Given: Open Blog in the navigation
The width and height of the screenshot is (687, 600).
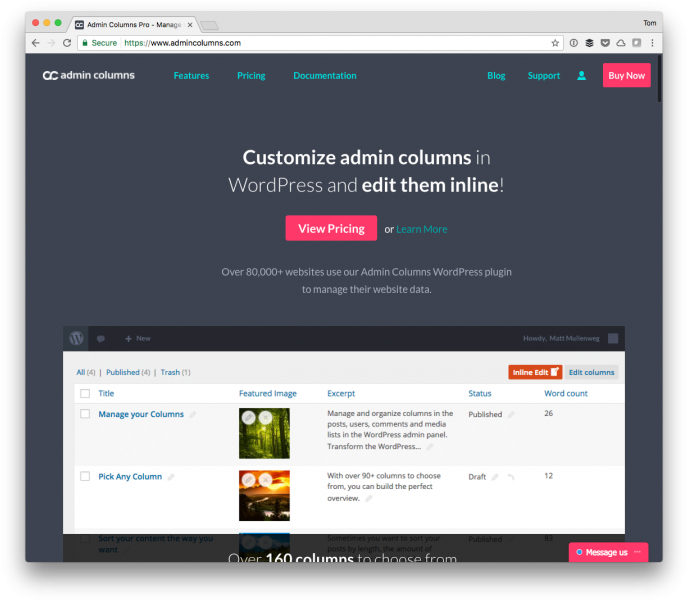Looking at the screenshot, I should pyautogui.click(x=496, y=75).
